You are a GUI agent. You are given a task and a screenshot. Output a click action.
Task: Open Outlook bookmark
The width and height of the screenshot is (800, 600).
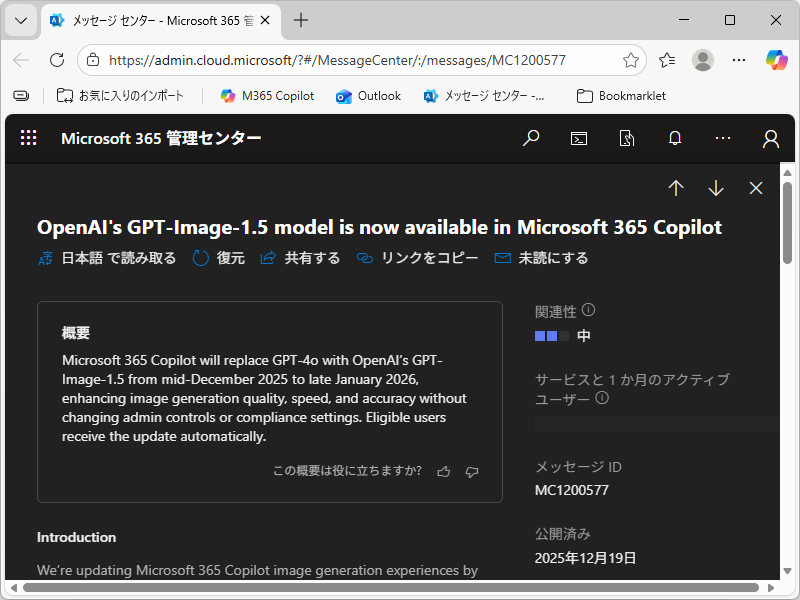pos(368,95)
